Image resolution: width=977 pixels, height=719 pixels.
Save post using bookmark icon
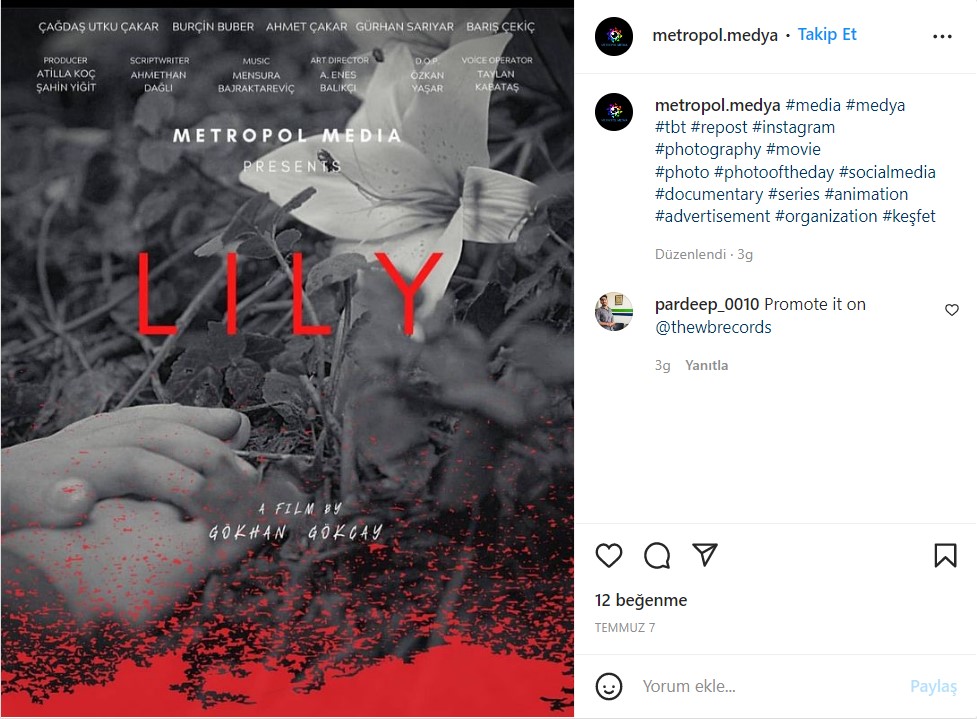point(945,555)
